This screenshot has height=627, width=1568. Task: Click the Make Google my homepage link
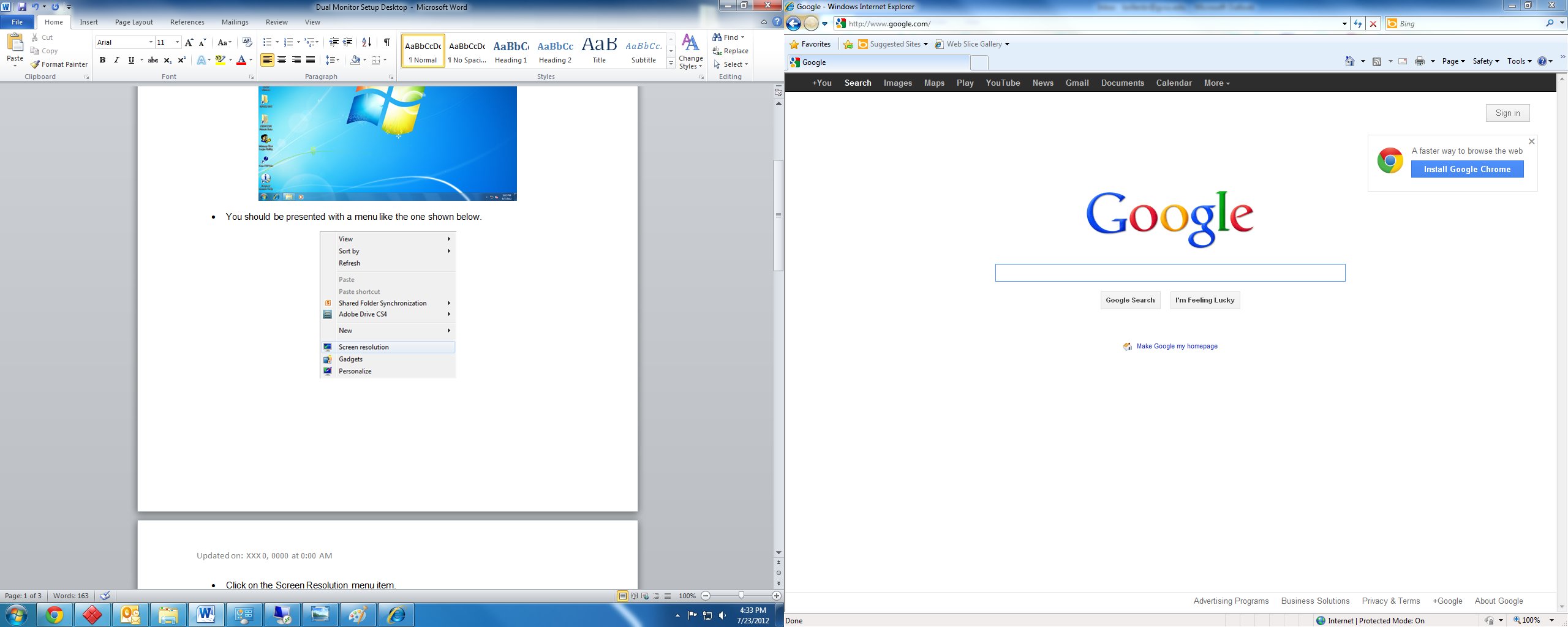coord(1177,347)
